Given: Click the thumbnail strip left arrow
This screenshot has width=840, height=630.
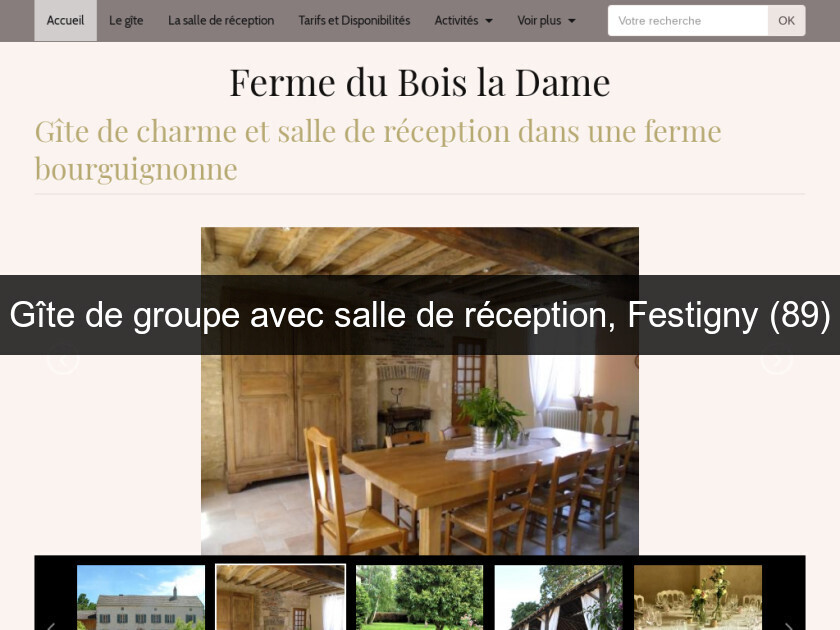Looking at the screenshot, I should coord(51,625).
